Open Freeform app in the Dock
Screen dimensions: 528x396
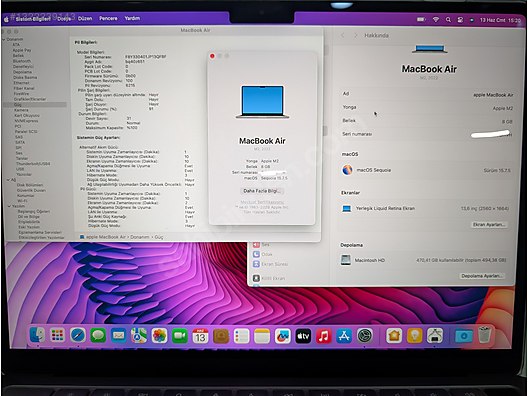[x=283, y=335]
